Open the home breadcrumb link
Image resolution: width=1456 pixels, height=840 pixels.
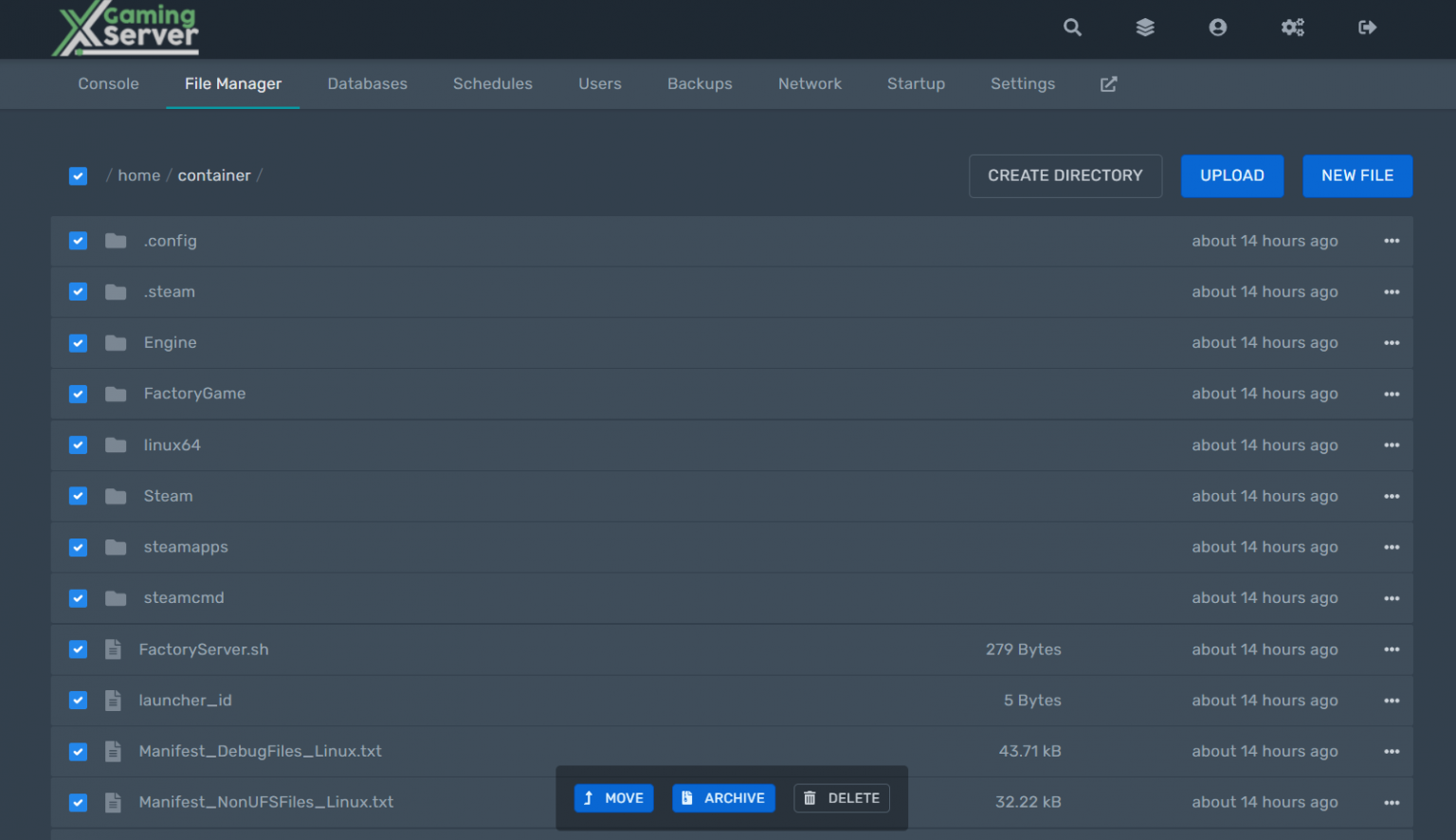[139, 176]
